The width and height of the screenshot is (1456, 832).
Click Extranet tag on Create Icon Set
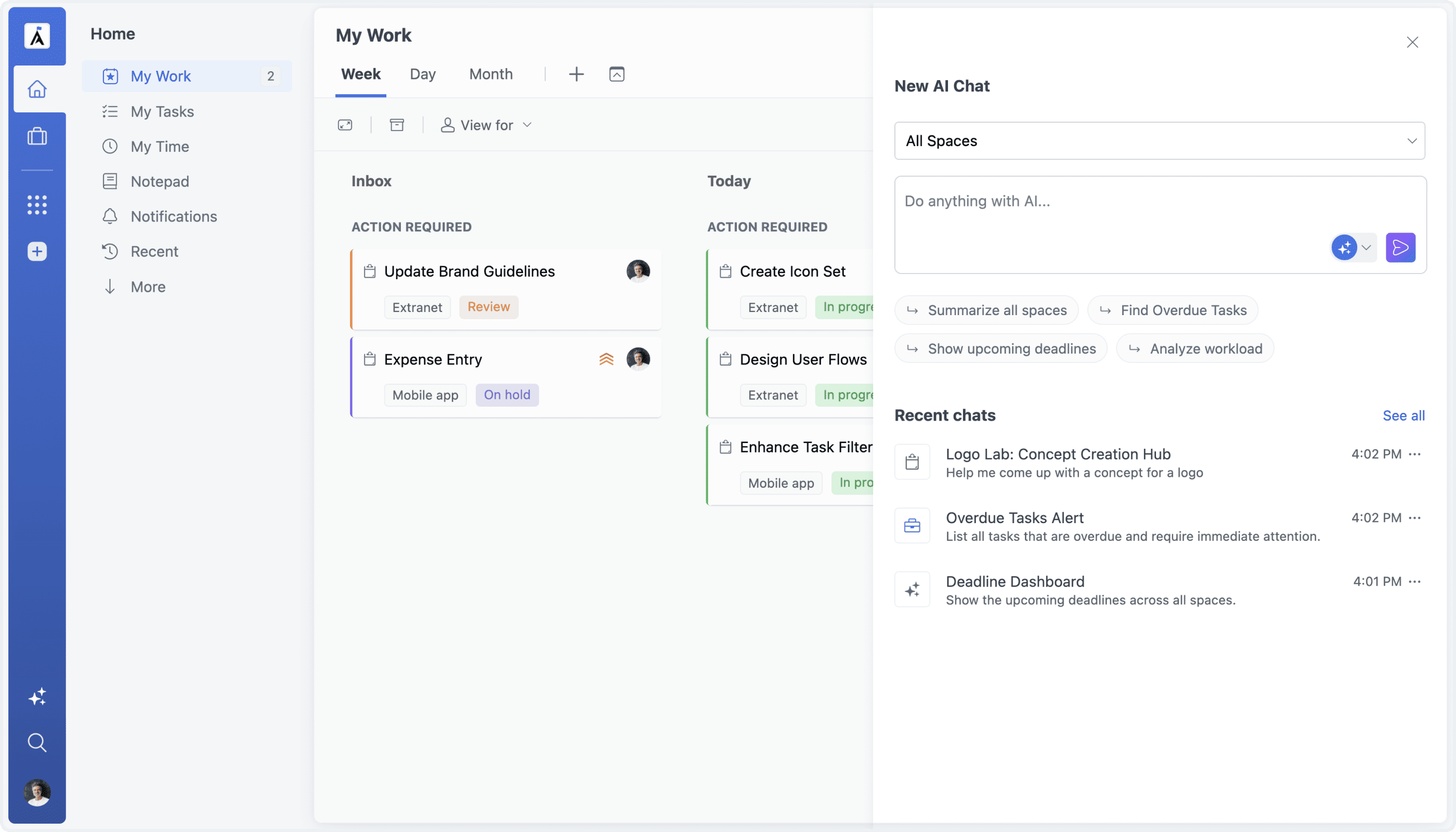click(x=773, y=307)
